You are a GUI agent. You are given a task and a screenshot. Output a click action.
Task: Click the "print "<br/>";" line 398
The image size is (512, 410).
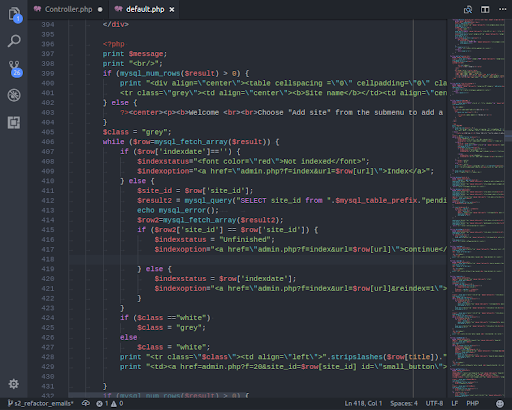(132, 64)
